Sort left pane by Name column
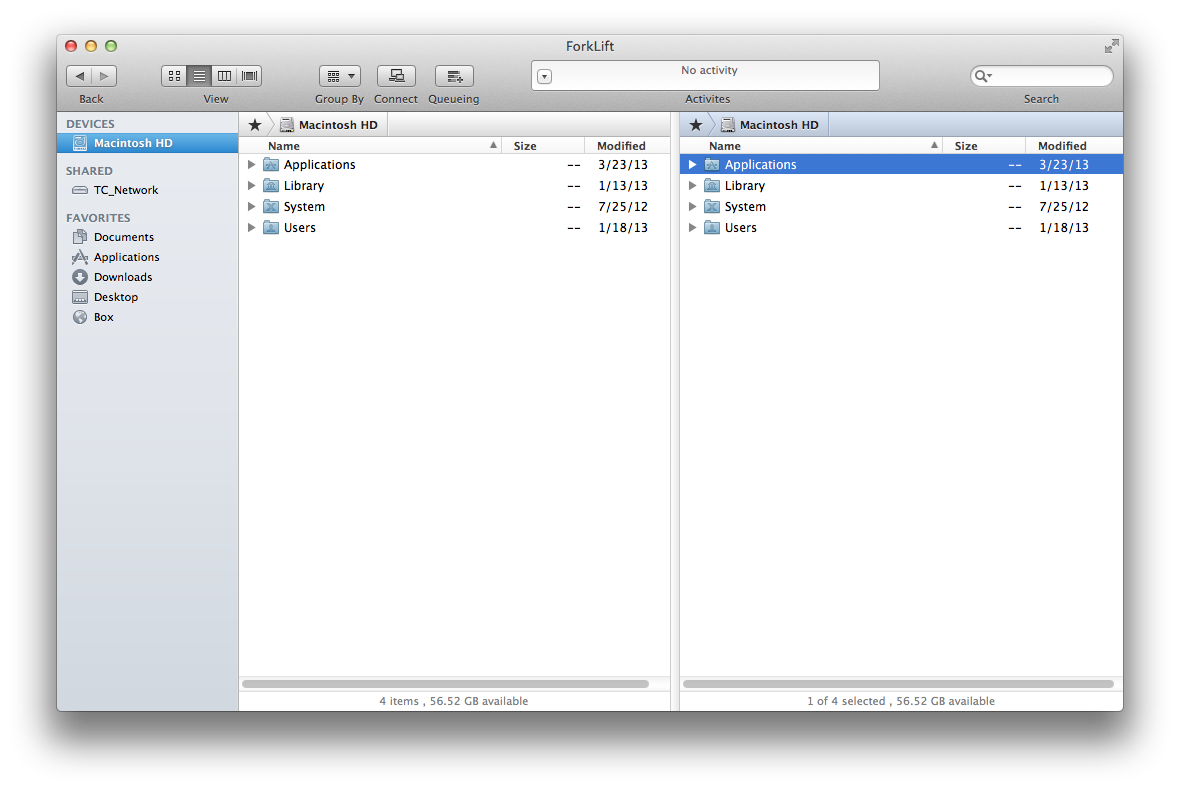This screenshot has height=790, width=1180. coord(370,146)
